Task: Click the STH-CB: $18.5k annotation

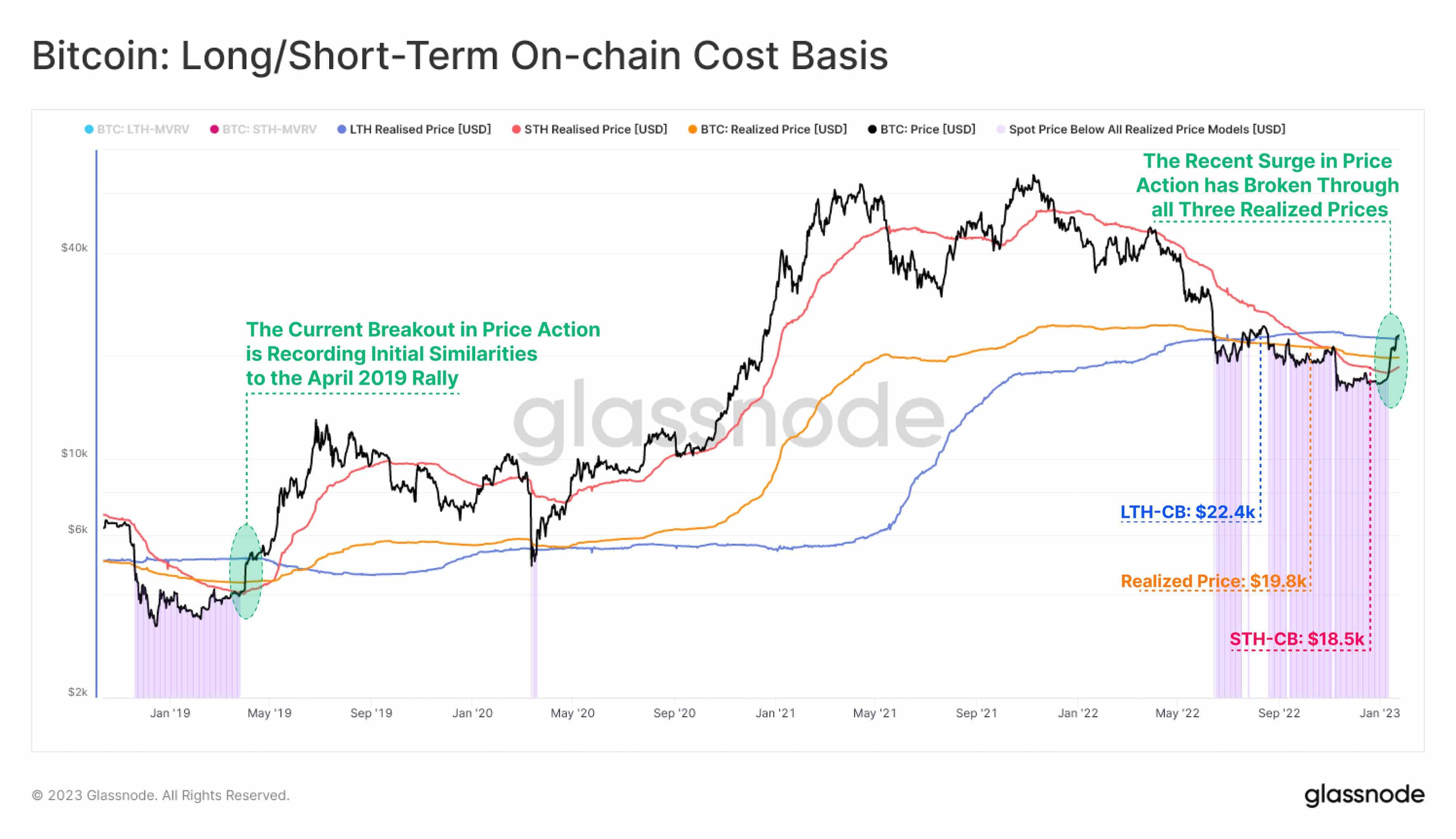Action: click(x=1296, y=638)
